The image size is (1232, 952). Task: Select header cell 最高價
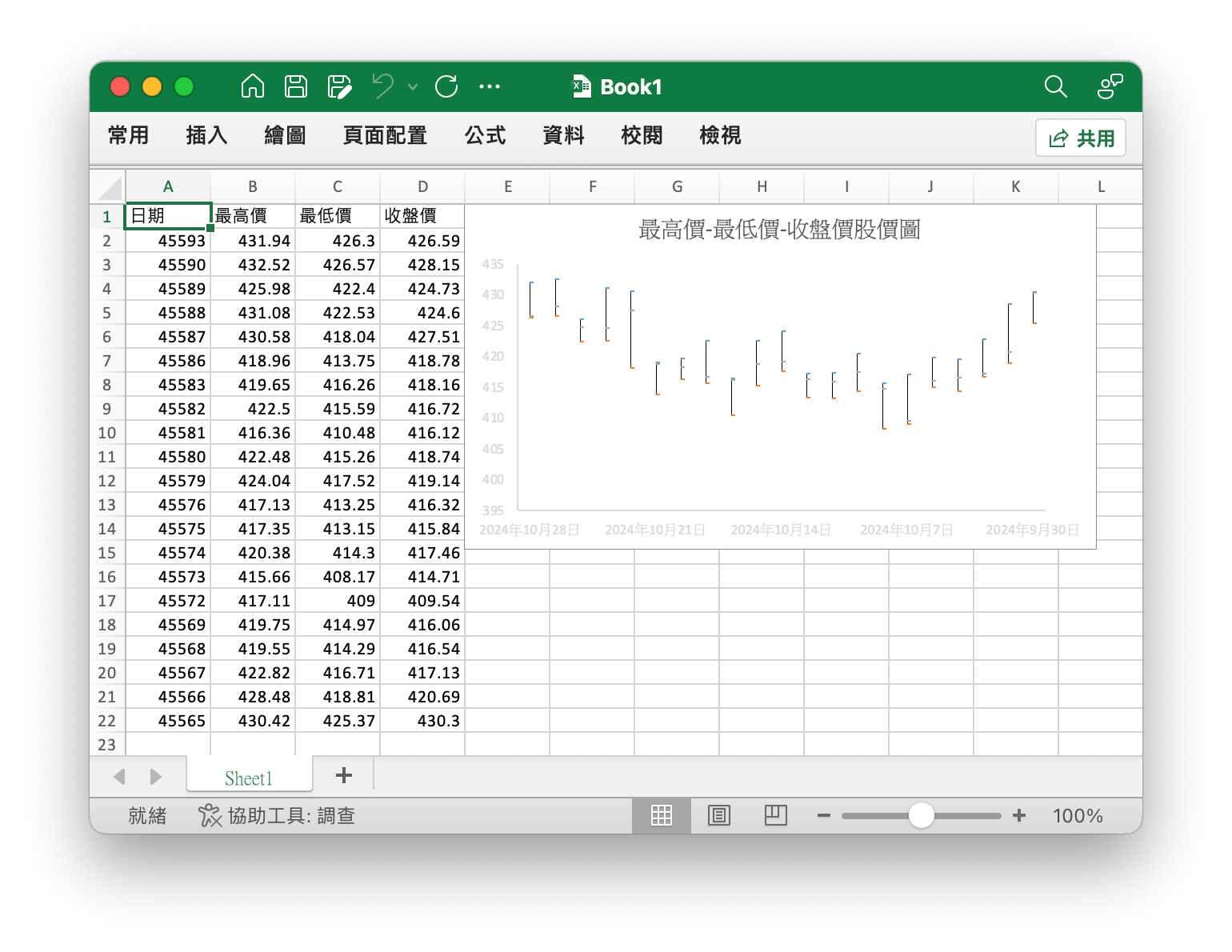click(253, 216)
